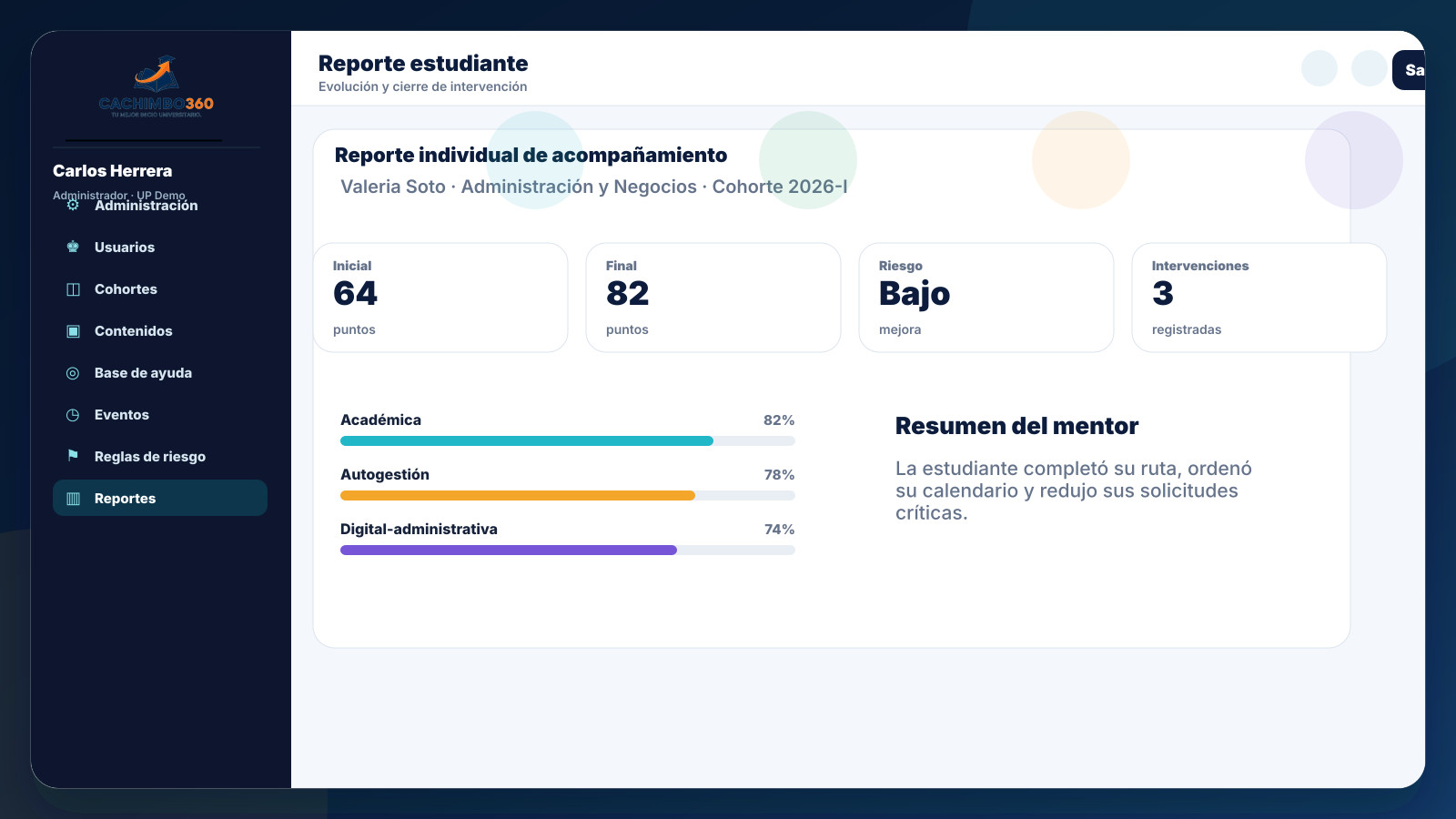Click the Autogestión progress bar

pyautogui.click(x=568, y=496)
